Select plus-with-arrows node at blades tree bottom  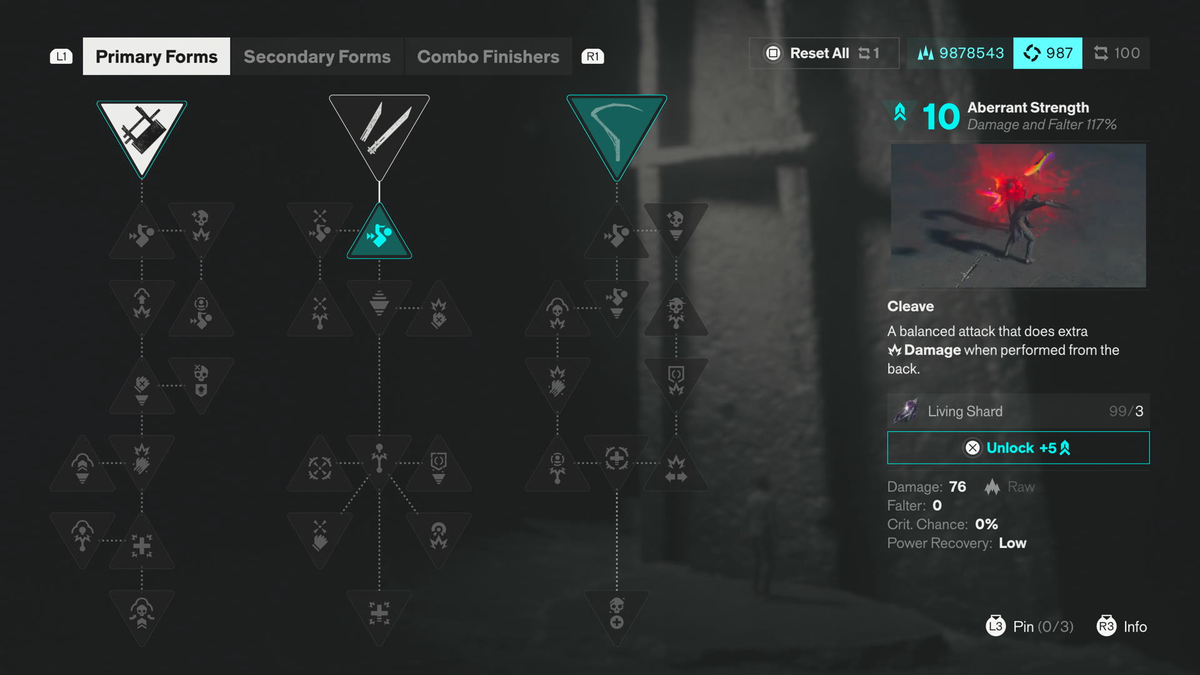click(379, 613)
